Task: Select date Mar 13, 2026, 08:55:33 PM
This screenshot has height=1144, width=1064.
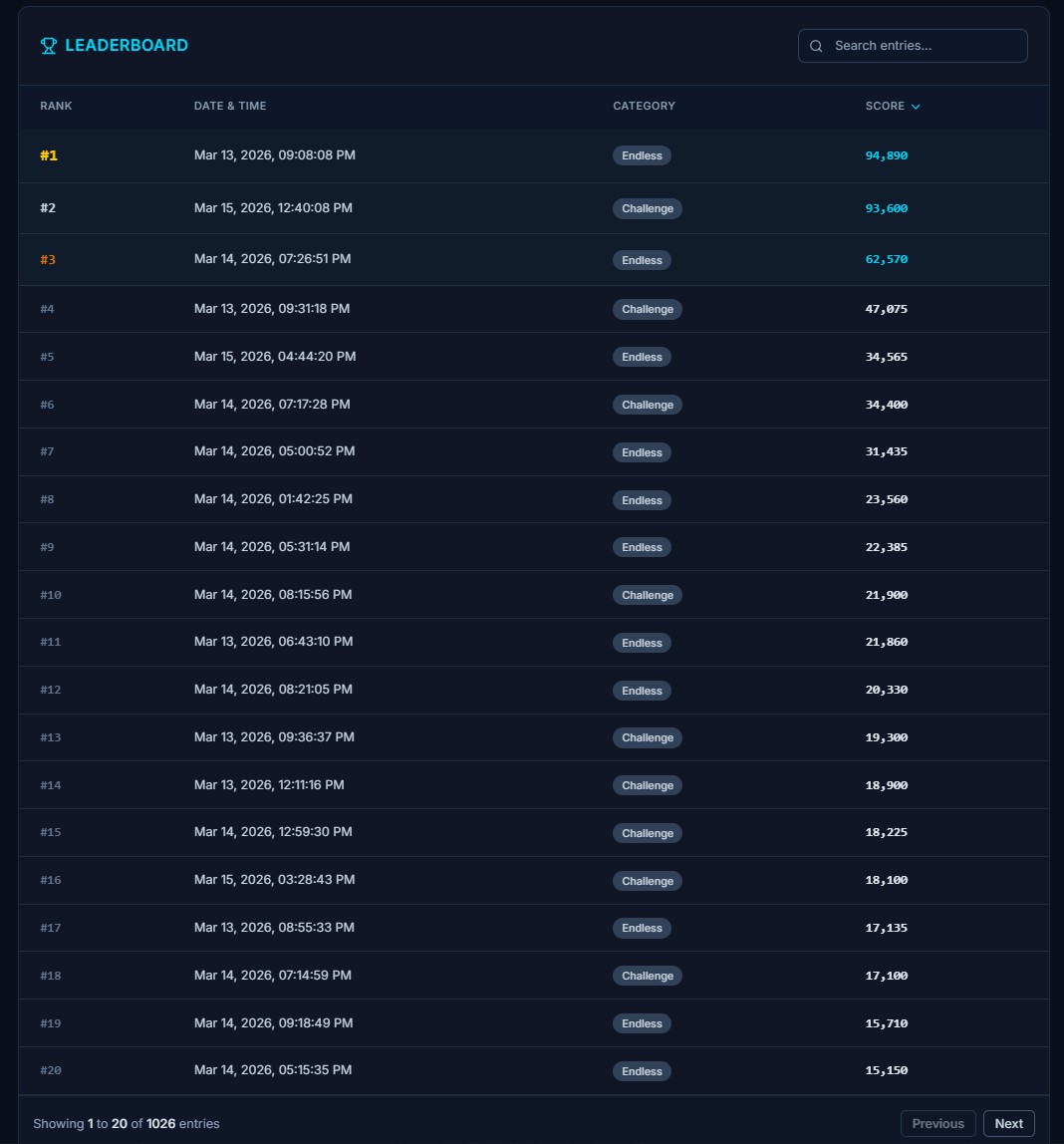Action: 274,928
